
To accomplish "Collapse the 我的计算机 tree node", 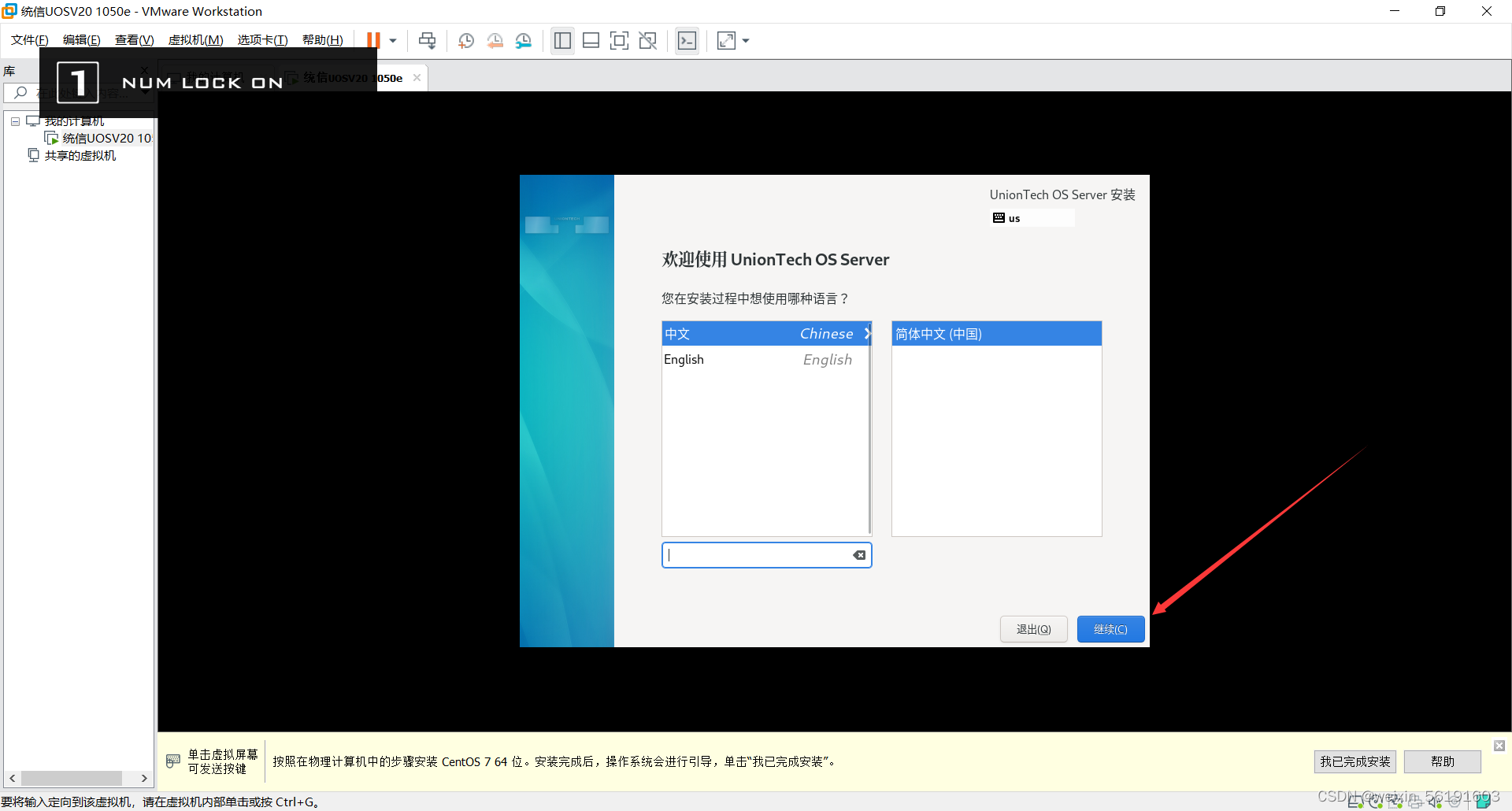I will coord(15,121).
